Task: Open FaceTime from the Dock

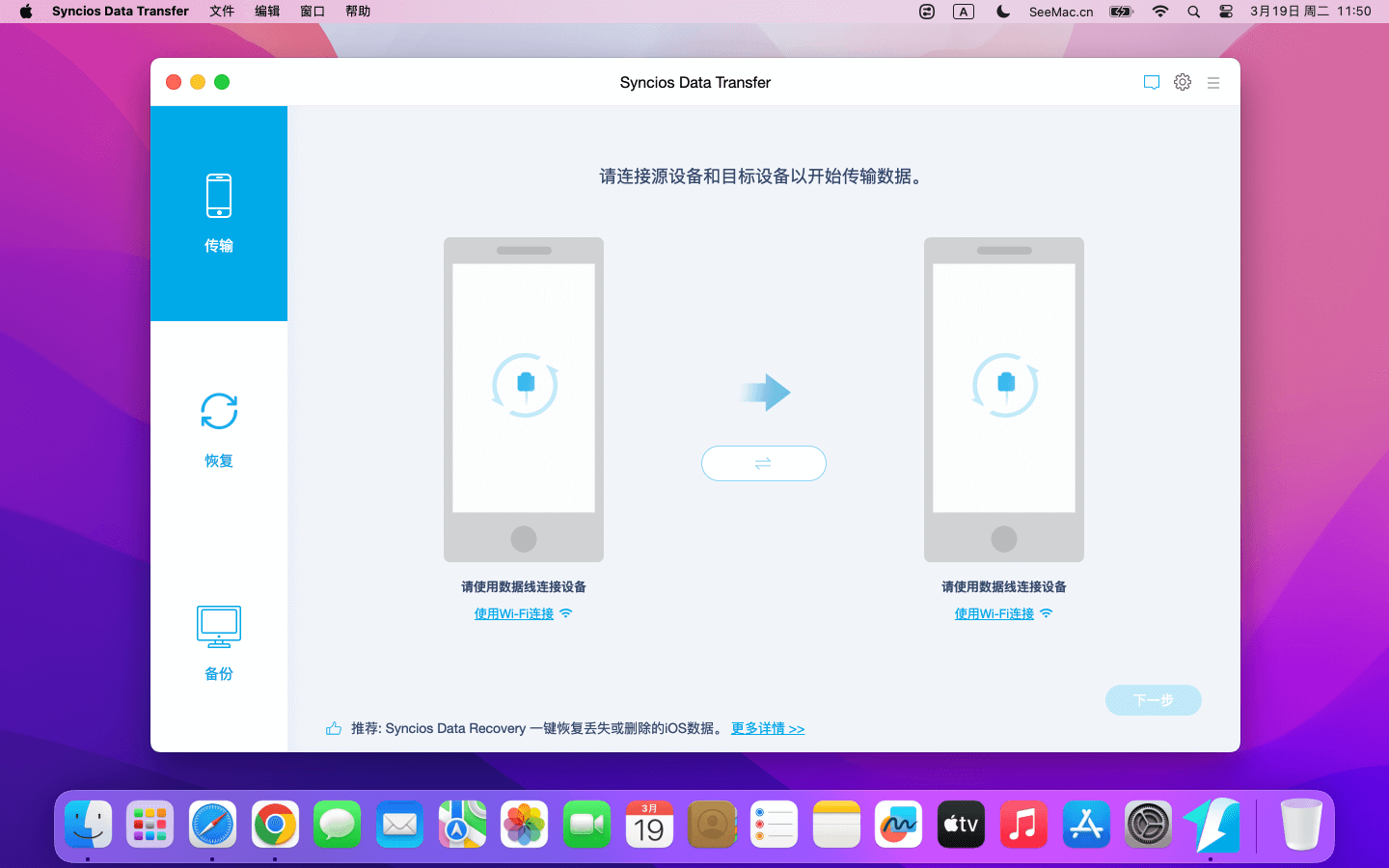Action: click(x=586, y=825)
